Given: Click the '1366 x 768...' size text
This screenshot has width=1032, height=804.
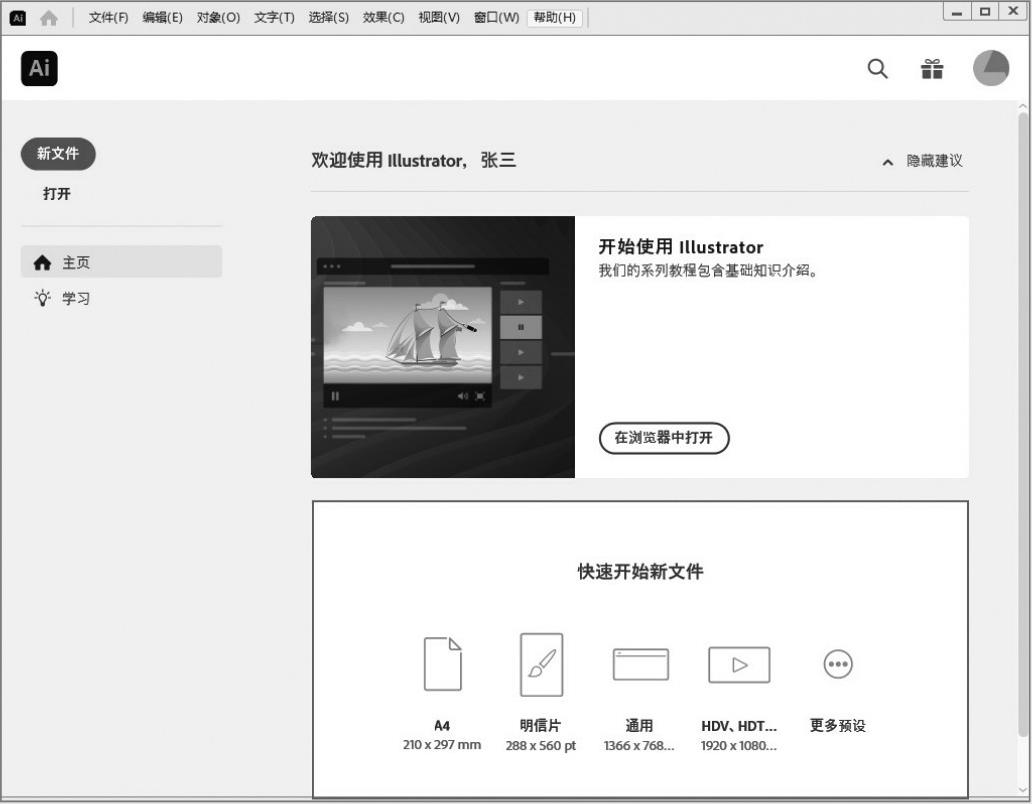Looking at the screenshot, I should coord(639,745).
